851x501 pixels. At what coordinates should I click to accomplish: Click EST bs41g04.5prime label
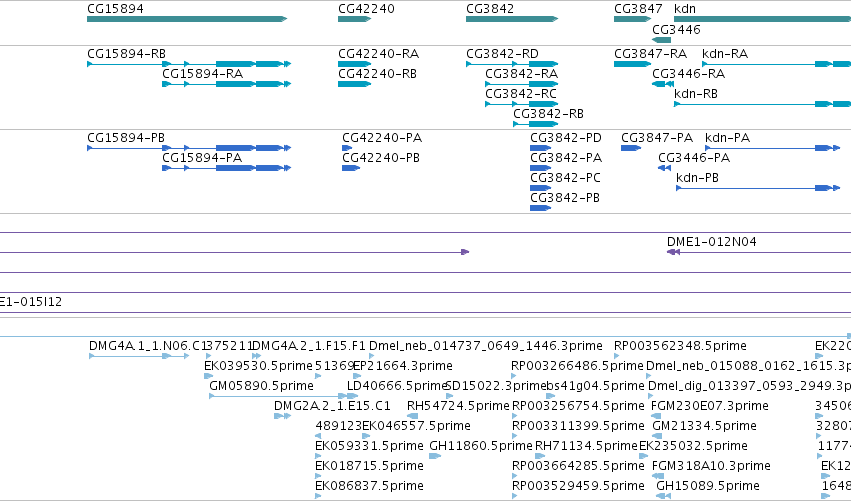click(x=595, y=386)
